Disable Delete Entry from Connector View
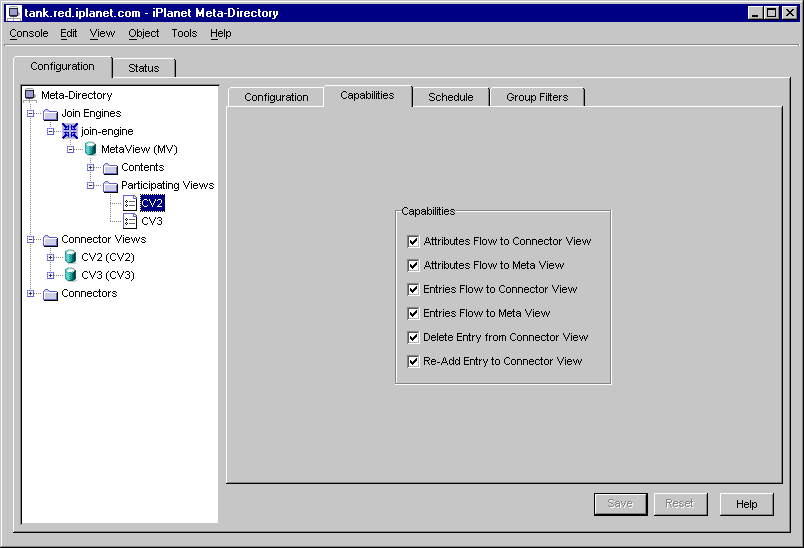 [413, 337]
